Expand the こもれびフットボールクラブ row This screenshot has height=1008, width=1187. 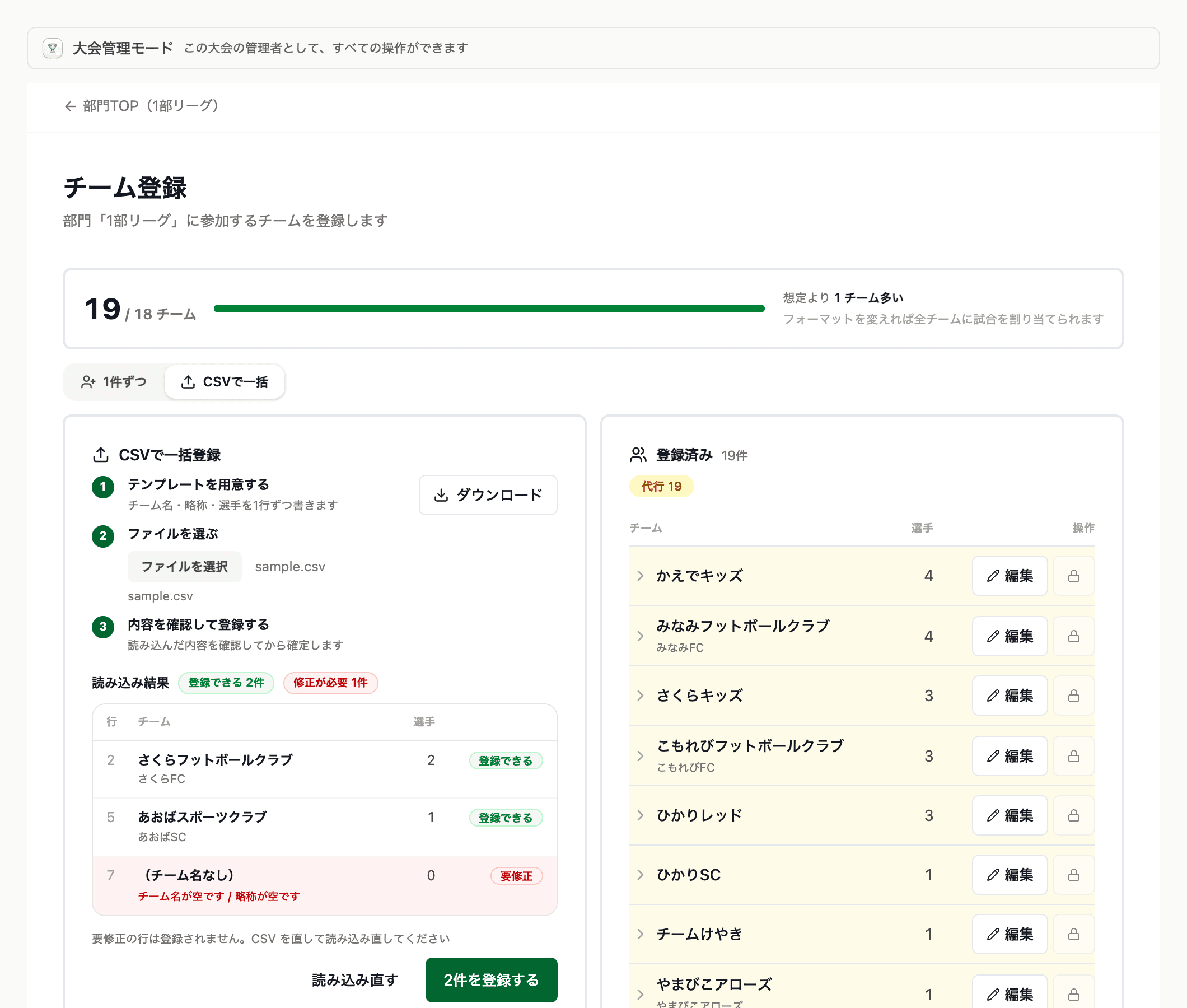(641, 756)
